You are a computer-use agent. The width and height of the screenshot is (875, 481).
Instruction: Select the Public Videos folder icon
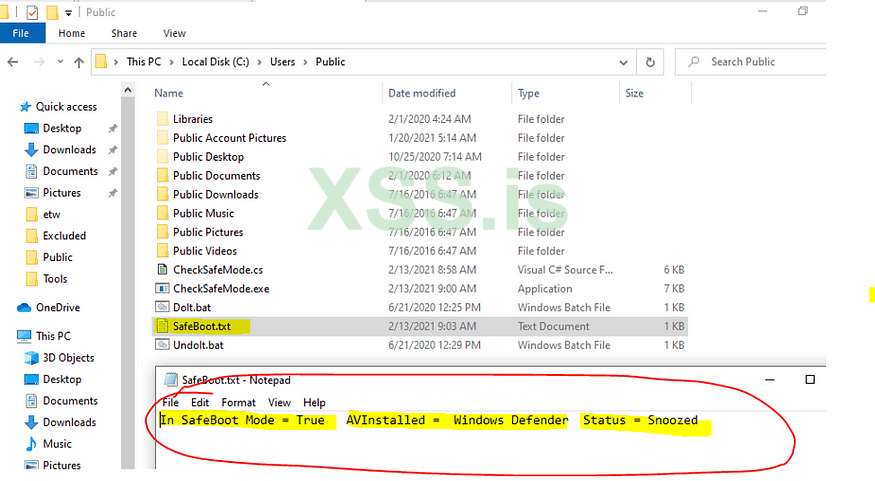[162, 251]
